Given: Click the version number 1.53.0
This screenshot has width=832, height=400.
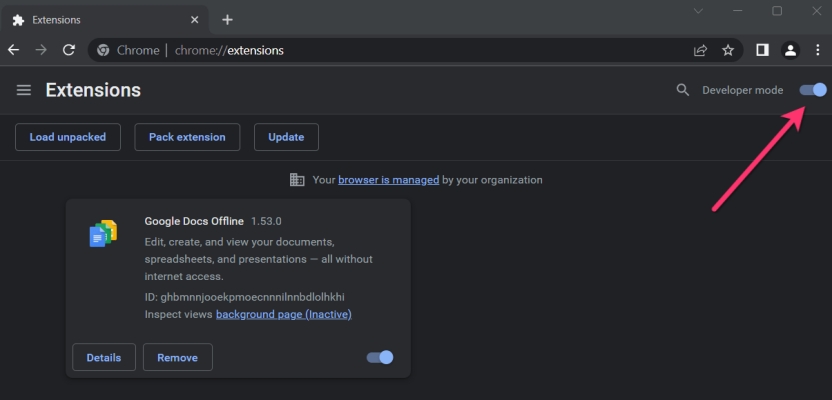Looking at the screenshot, I should [x=266, y=221].
